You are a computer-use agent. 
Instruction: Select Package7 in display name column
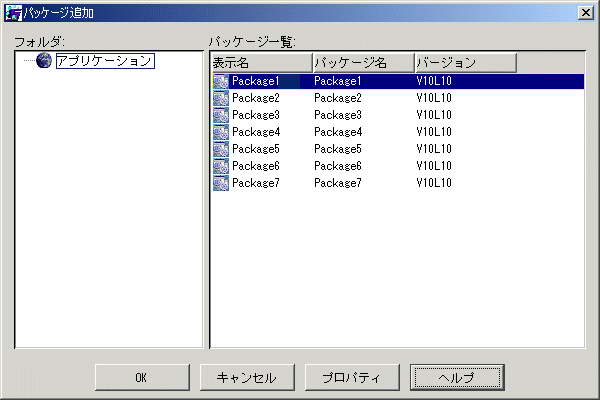point(256,183)
